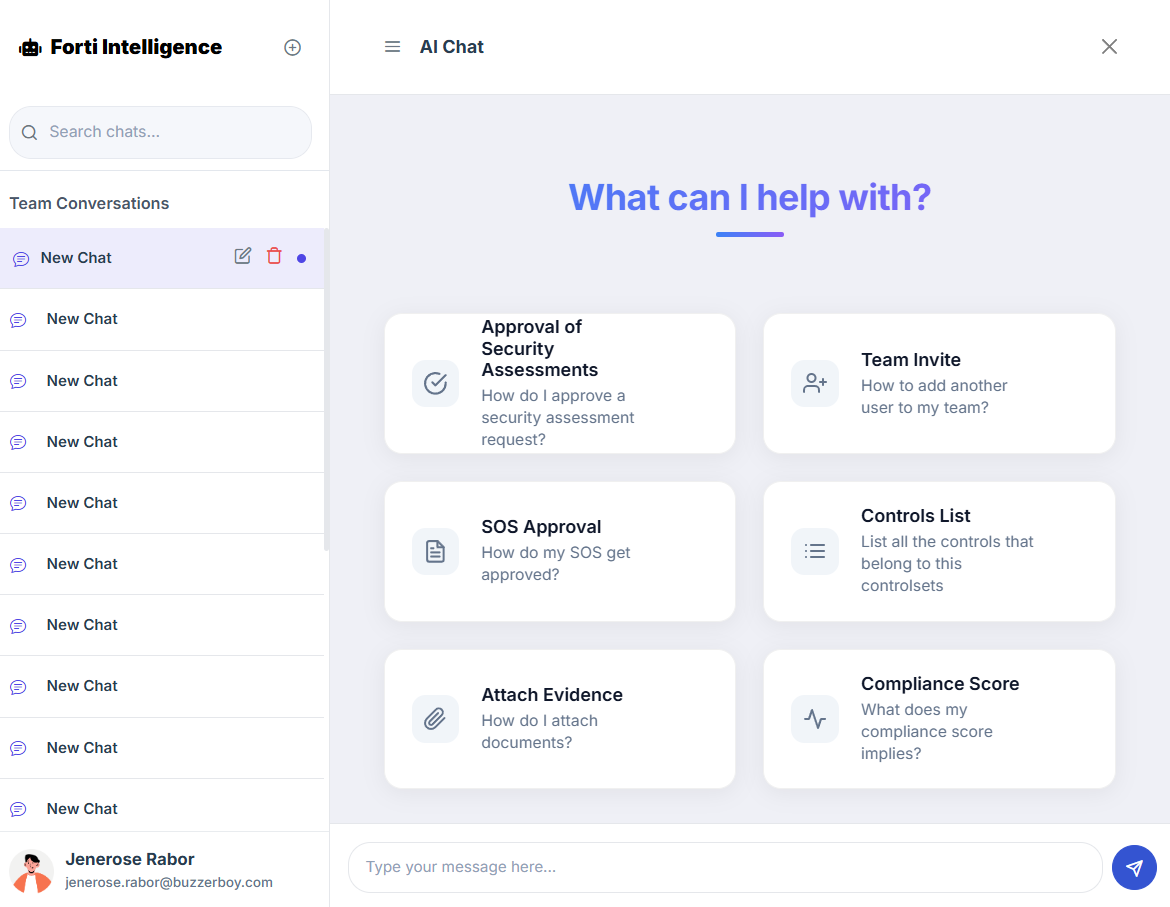Click Jenerose Rabor's profile avatar
1170x907 pixels.
31,870
